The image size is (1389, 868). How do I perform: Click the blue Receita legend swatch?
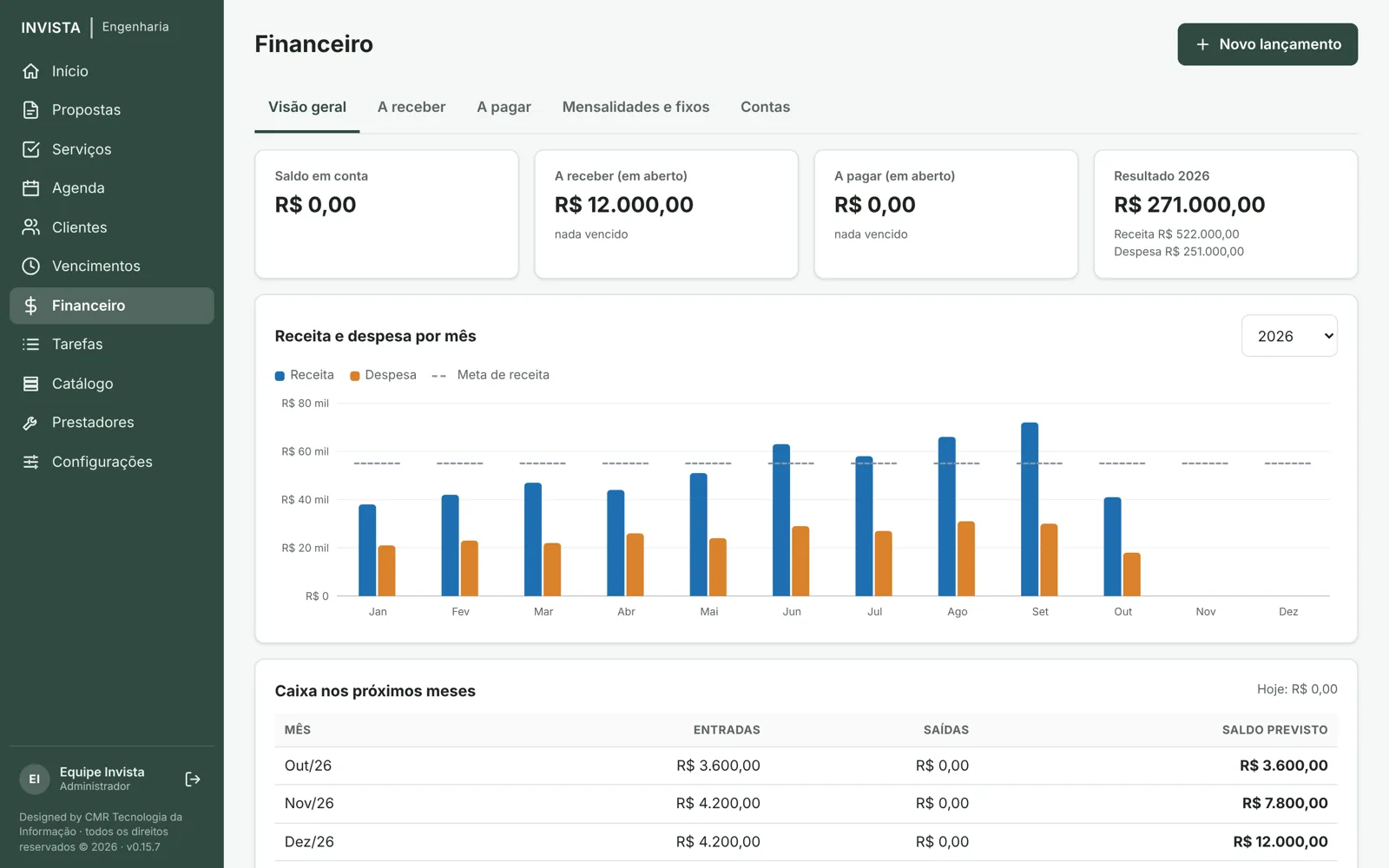pyautogui.click(x=280, y=376)
